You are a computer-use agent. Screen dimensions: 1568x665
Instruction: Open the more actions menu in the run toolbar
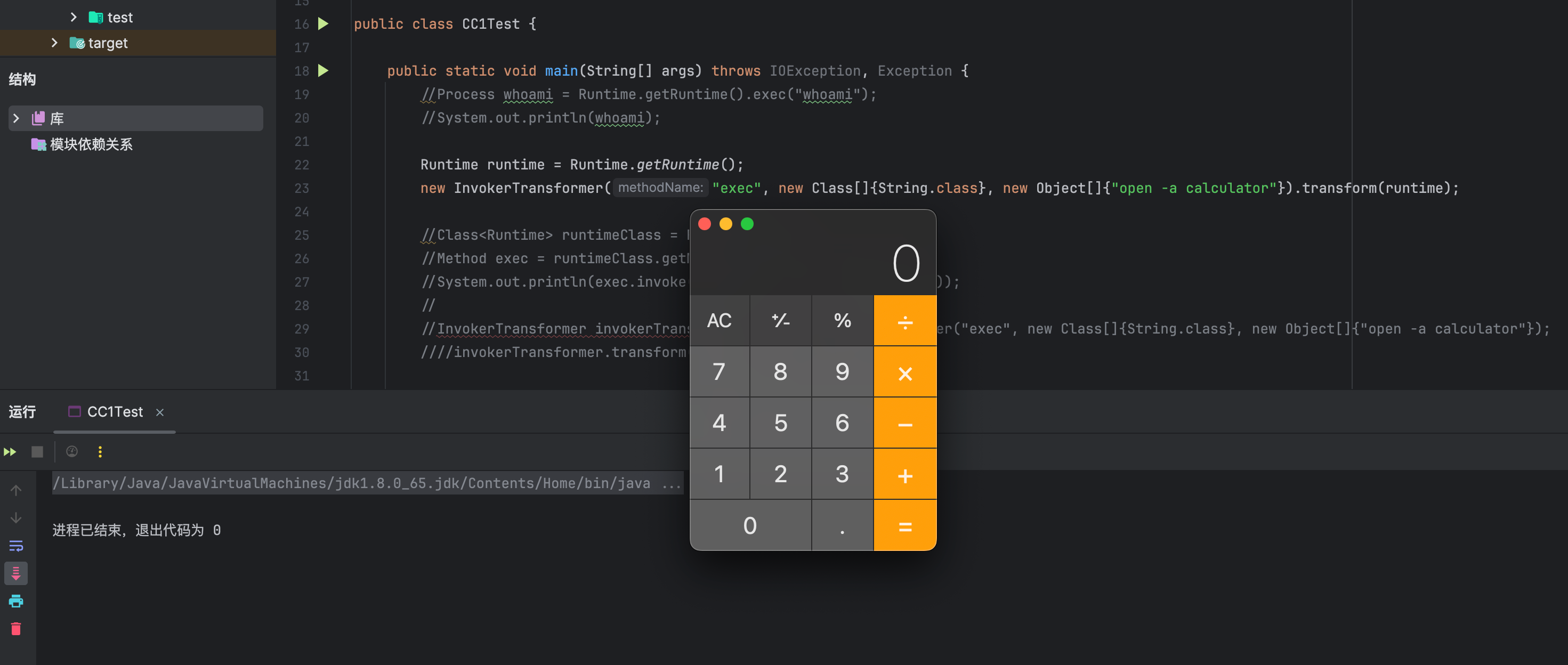100,451
